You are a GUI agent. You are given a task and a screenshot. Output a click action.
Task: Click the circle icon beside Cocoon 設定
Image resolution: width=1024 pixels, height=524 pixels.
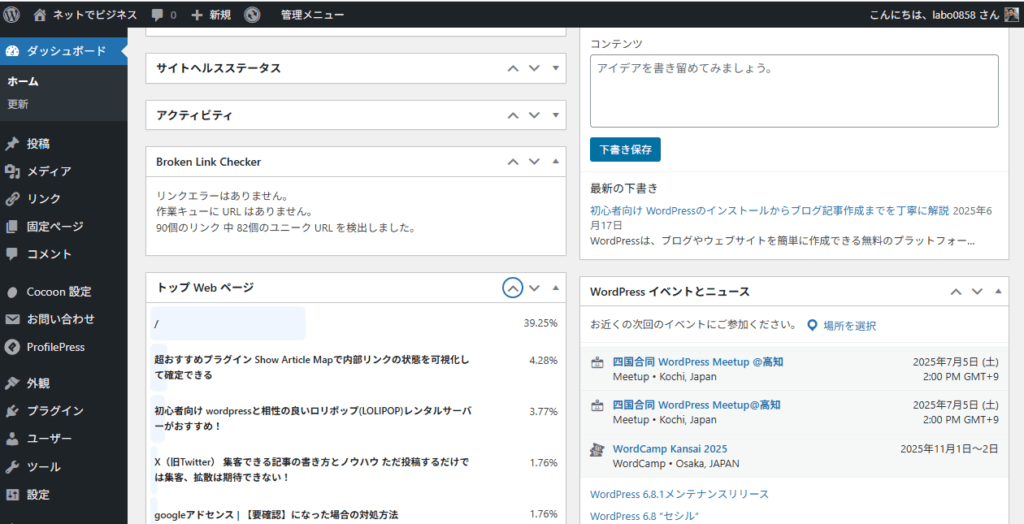[11, 293]
